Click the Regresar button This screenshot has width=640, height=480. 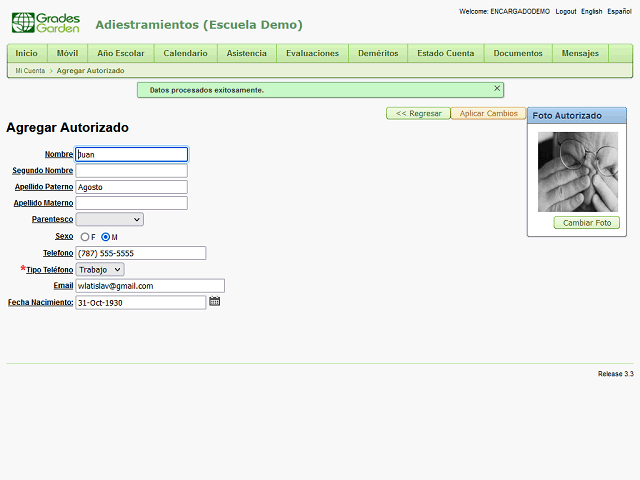point(418,113)
